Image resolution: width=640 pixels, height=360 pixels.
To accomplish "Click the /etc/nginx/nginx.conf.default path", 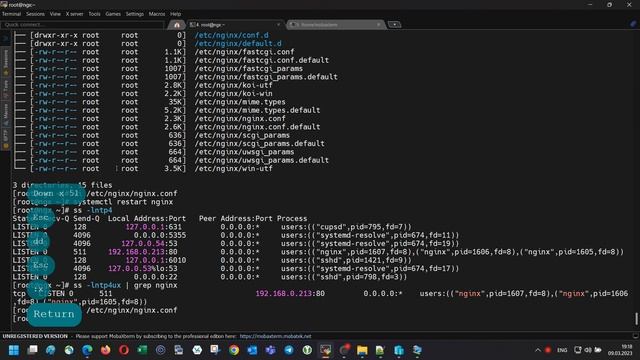I will coord(257,127).
